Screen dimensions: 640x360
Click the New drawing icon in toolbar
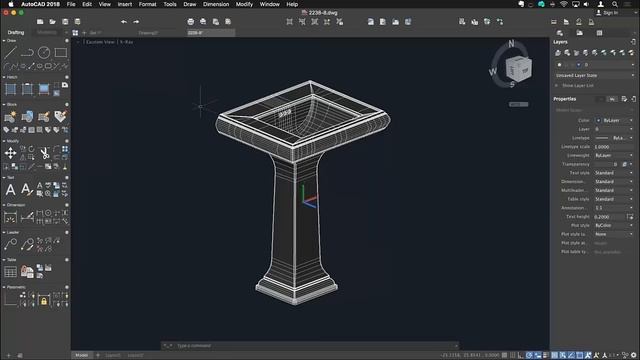coord(40,22)
